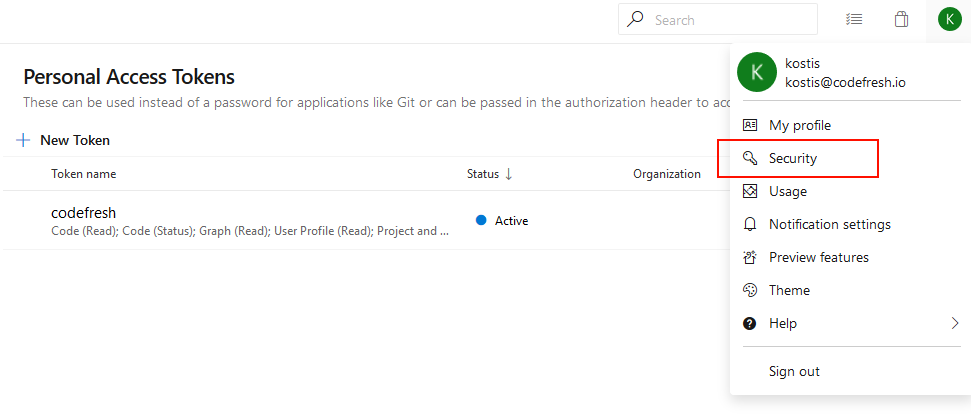Create a New Token
971x419 pixels.
tap(64, 140)
